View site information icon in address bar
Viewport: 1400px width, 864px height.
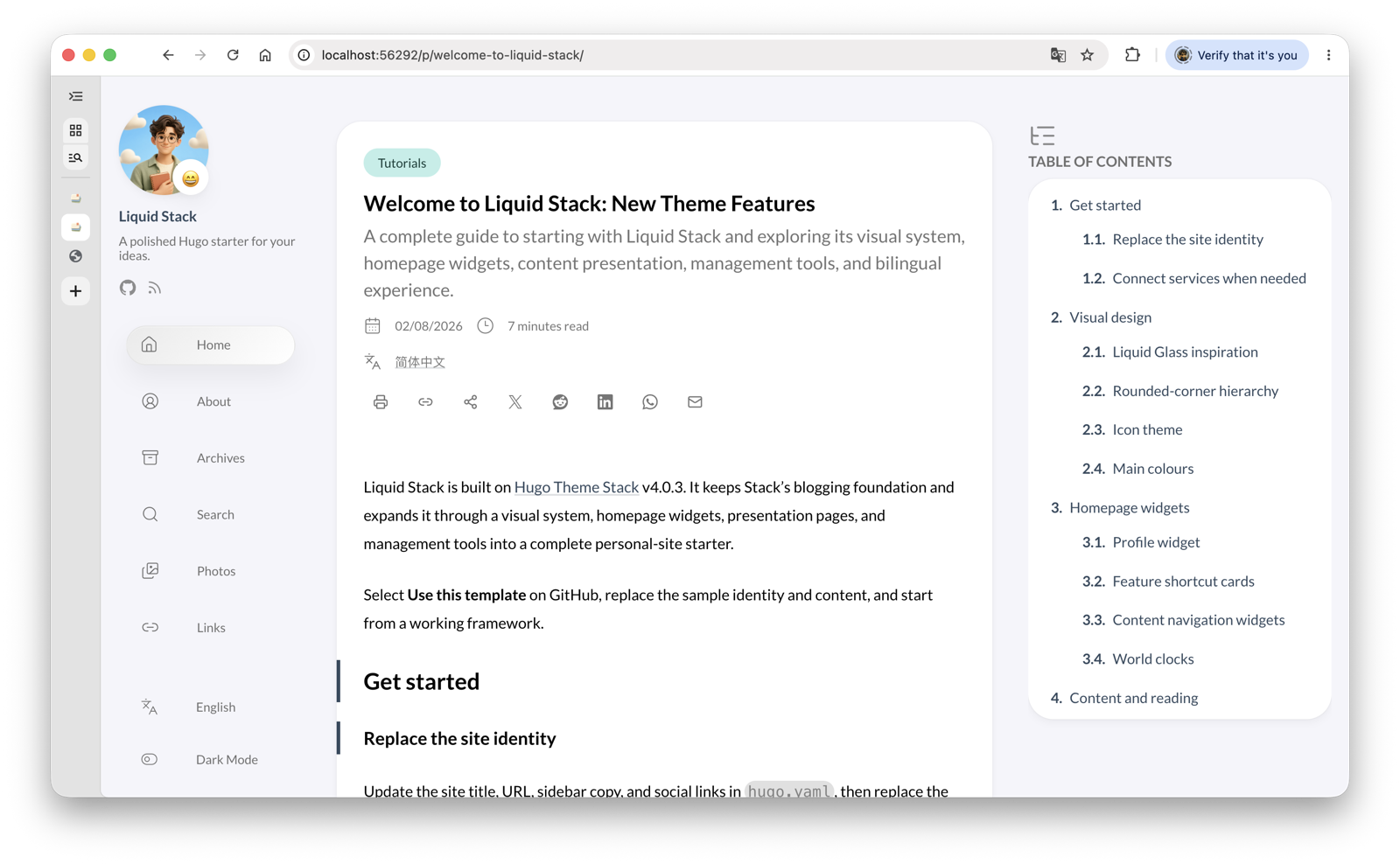pos(304,55)
